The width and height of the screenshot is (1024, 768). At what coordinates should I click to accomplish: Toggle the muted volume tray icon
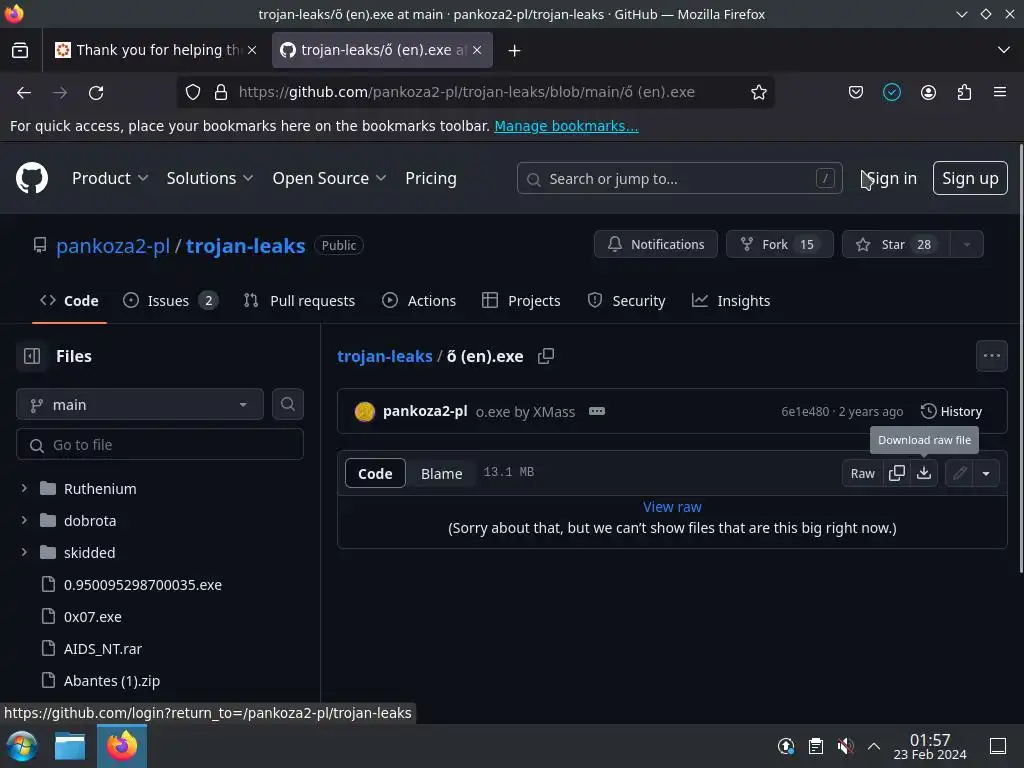point(845,746)
